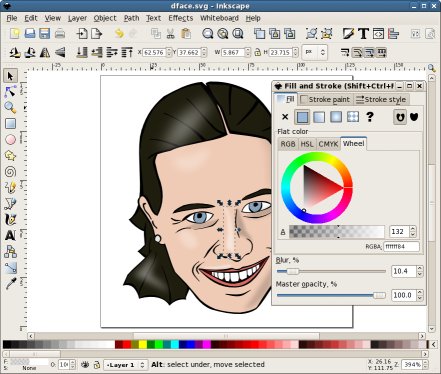Image resolution: width=441 pixels, height=374 pixels.
Task: Adjust Master opacity 100.0 spinner
Action: [420, 295]
